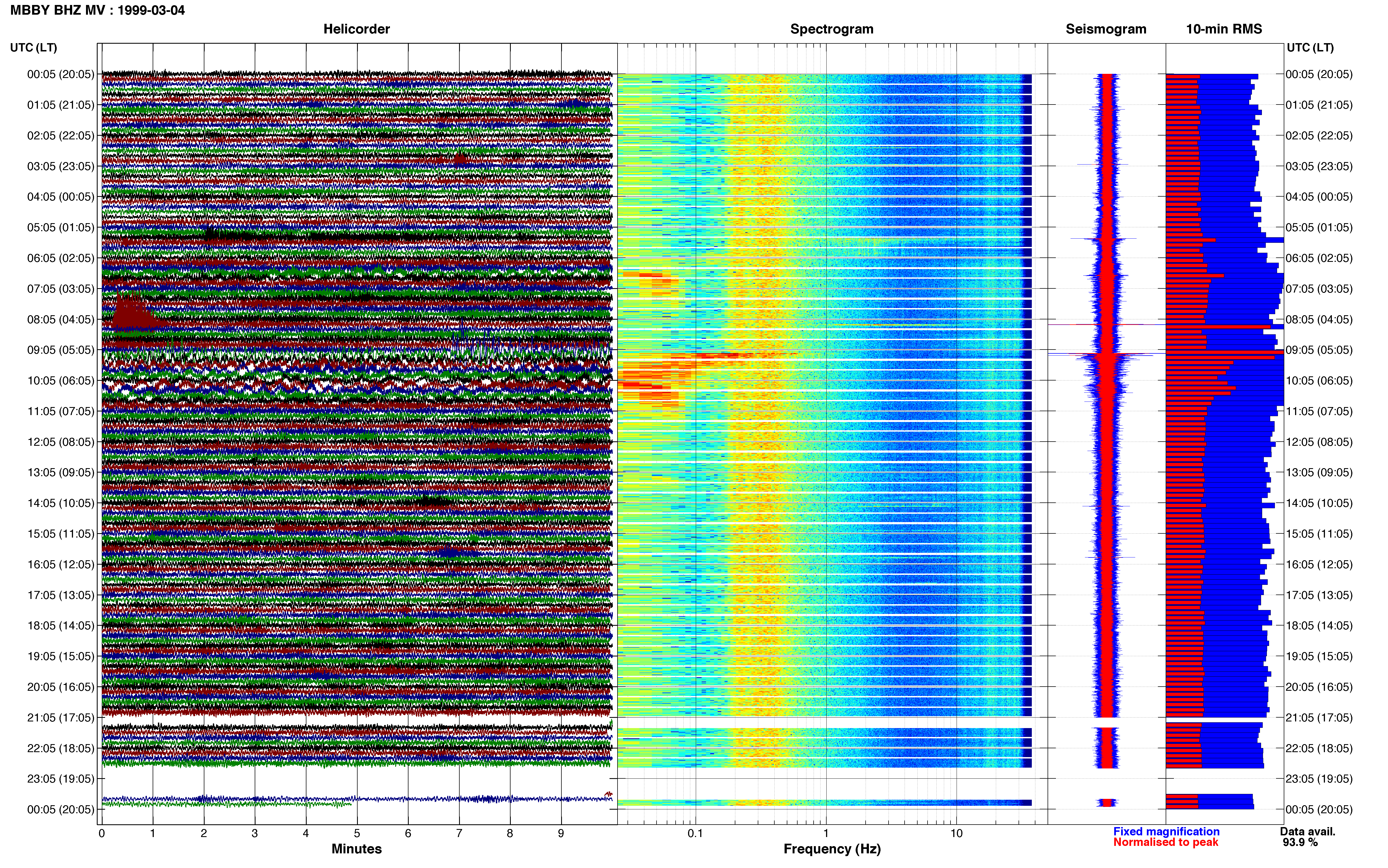1388x868 pixels.
Task: Click the '0.1' frequency tick label
Action: coord(695,833)
